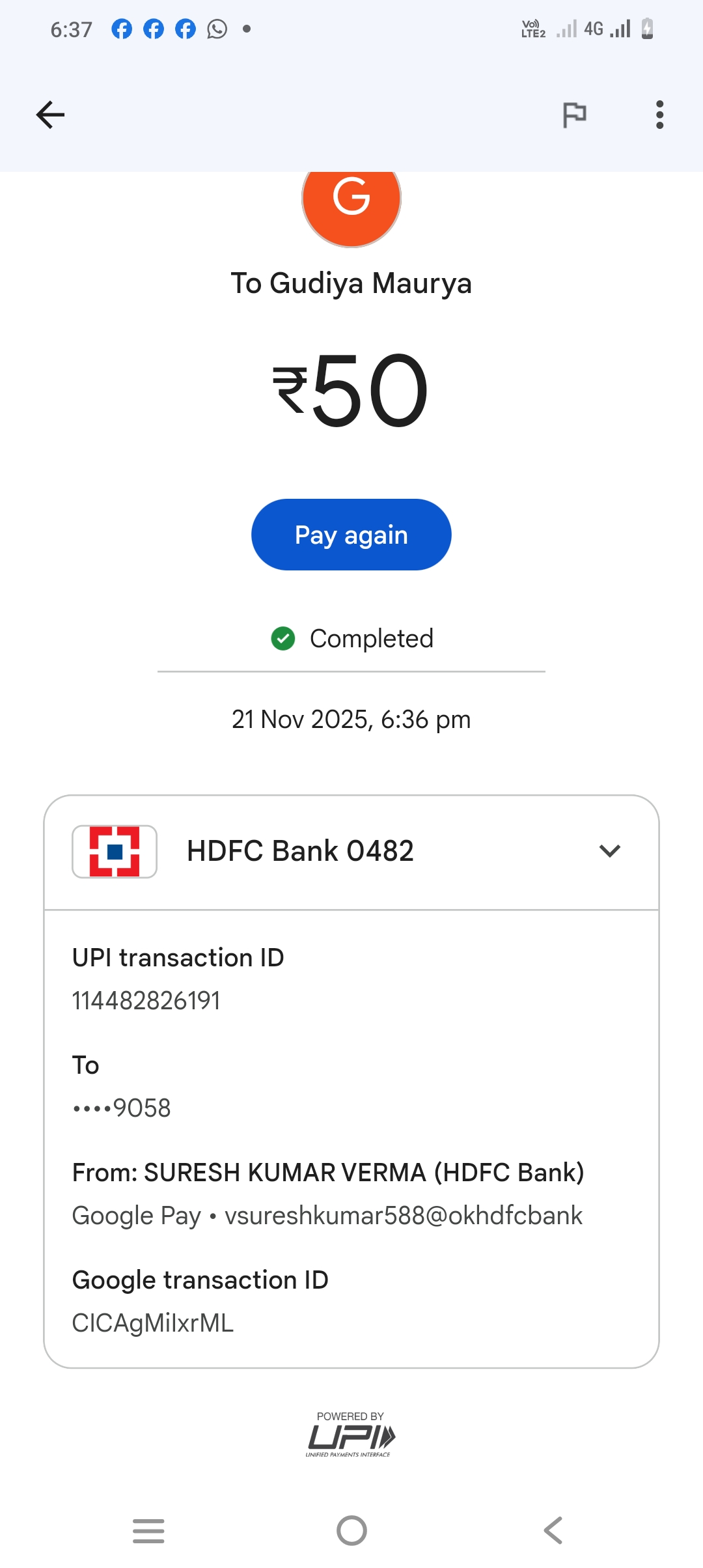Open the three-dot overflow menu
Screen dimensions: 703x1568
click(659, 115)
